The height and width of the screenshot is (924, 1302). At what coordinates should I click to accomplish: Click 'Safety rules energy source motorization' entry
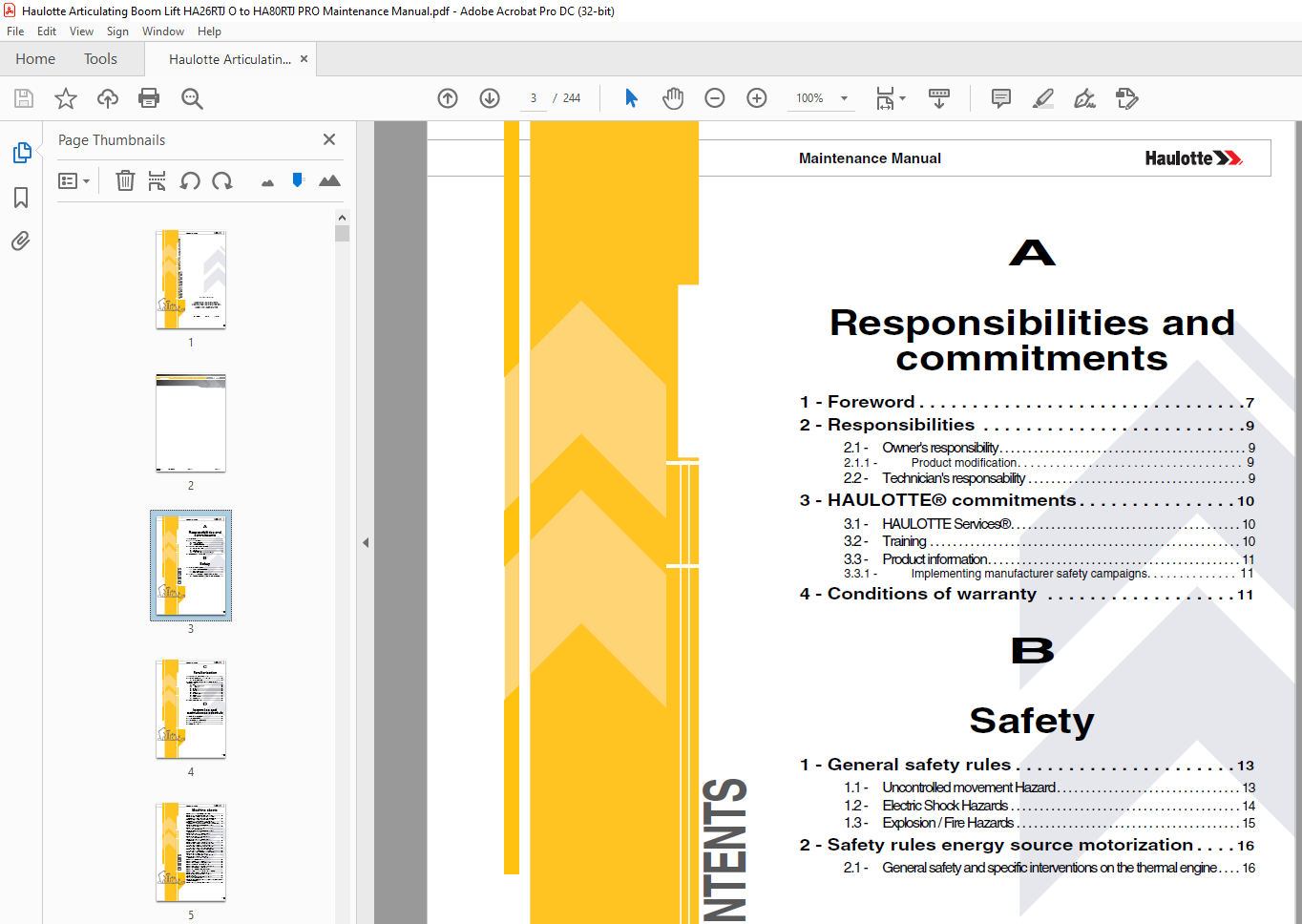coord(1027,845)
